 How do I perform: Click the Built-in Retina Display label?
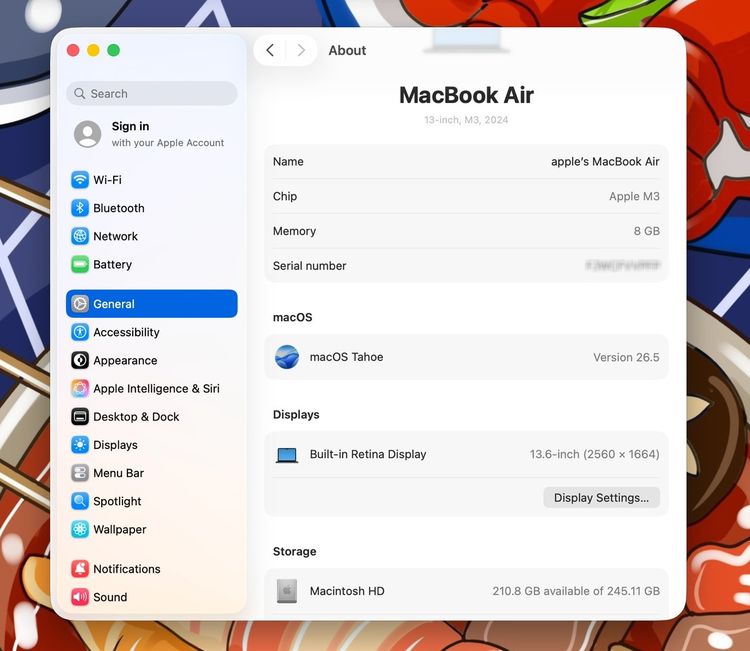[368, 454]
